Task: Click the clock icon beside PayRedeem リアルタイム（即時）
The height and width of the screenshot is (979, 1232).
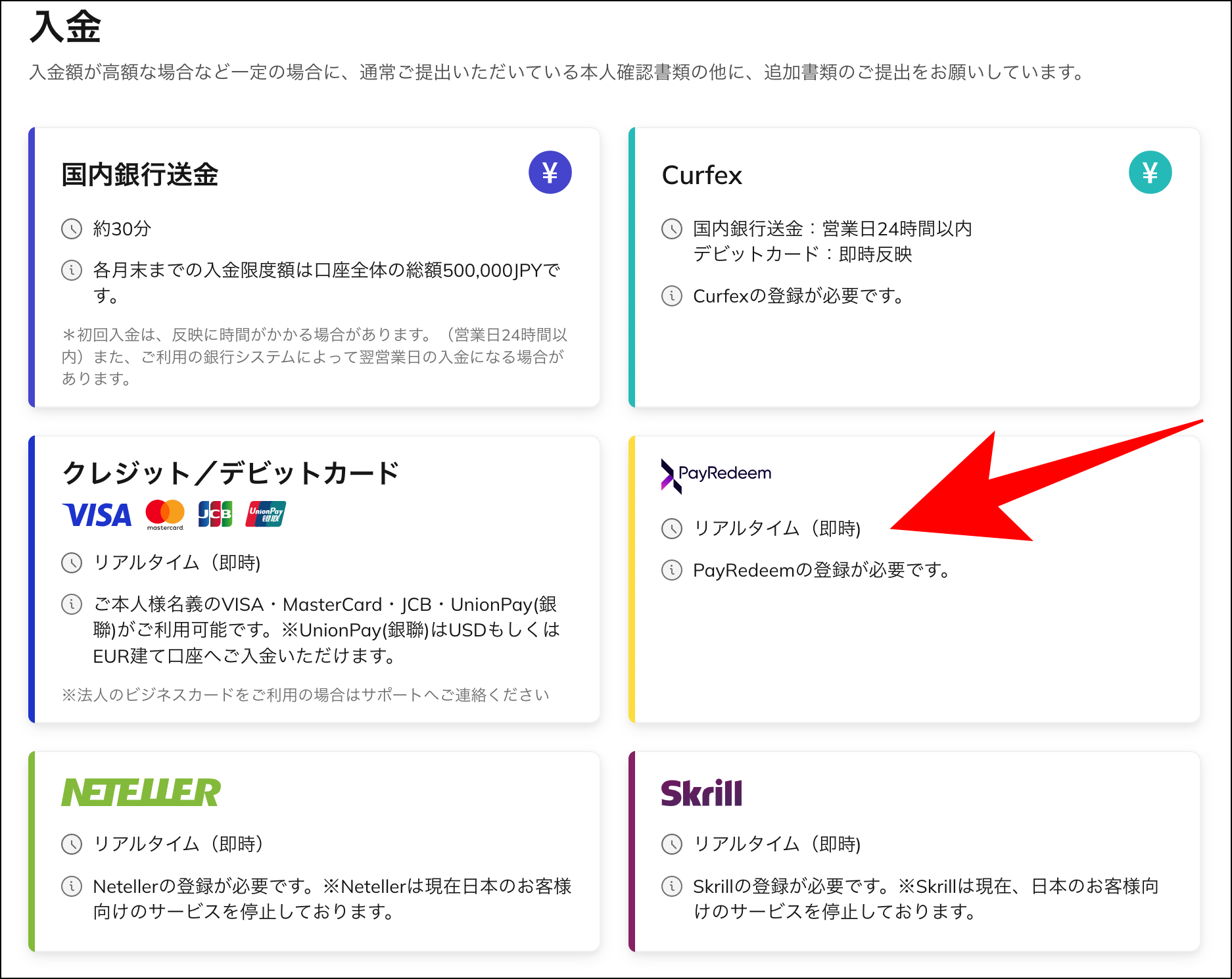Action: pyautogui.click(x=671, y=528)
